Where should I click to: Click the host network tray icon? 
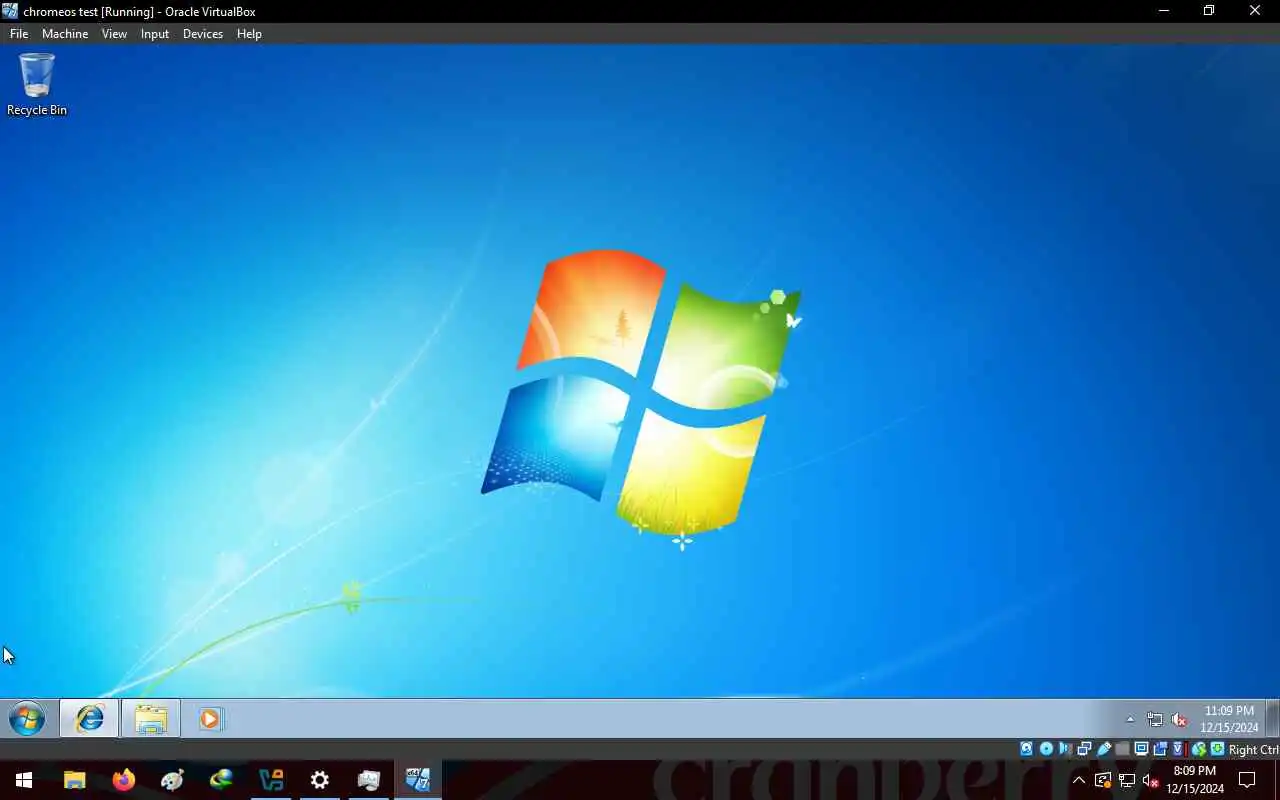point(1127,780)
